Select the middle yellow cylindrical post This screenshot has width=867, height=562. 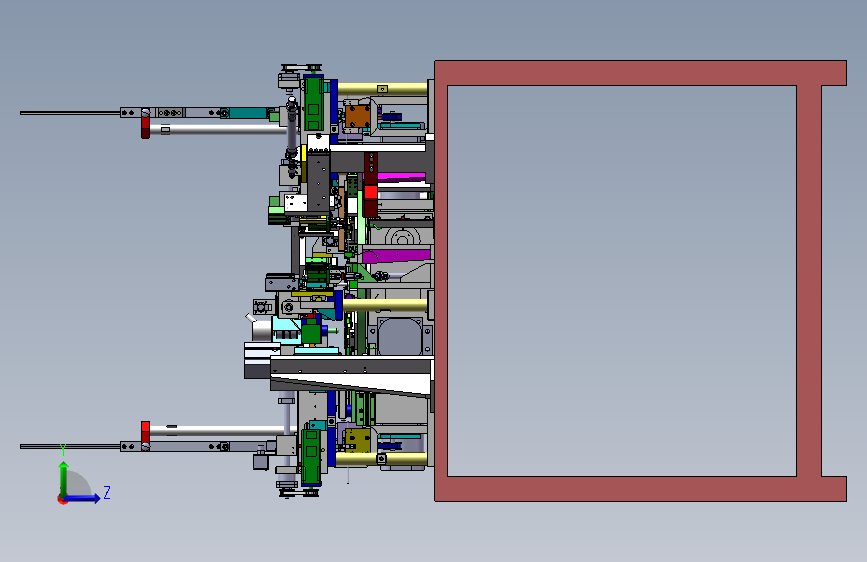(x=385, y=305)
